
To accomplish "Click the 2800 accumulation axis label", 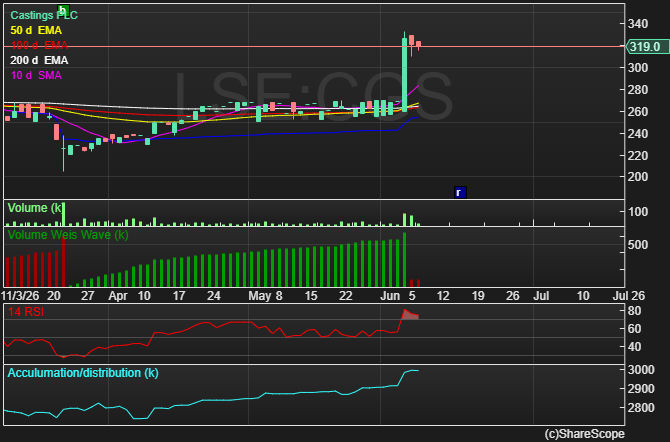I will click(x=641, y=408).
